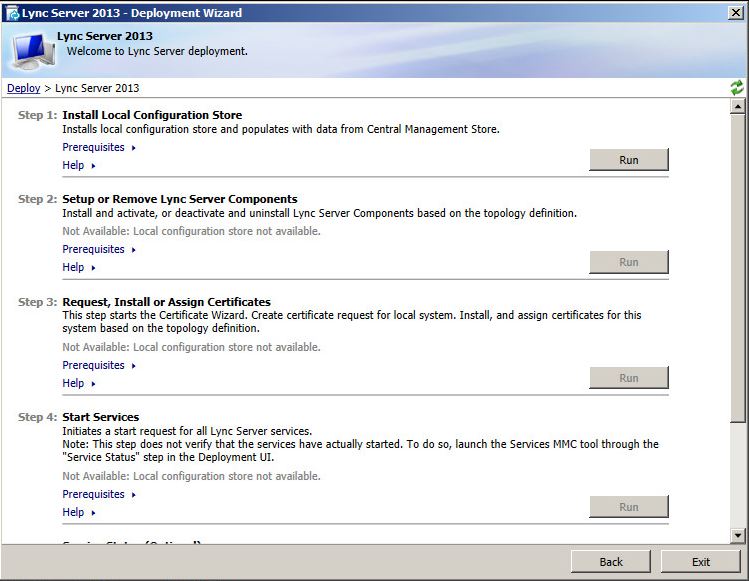The width and height of the screenshot is (749, 581).
Task: Select the 'Request, Install or Assign Certificates' heading
Action: point(166,302)
